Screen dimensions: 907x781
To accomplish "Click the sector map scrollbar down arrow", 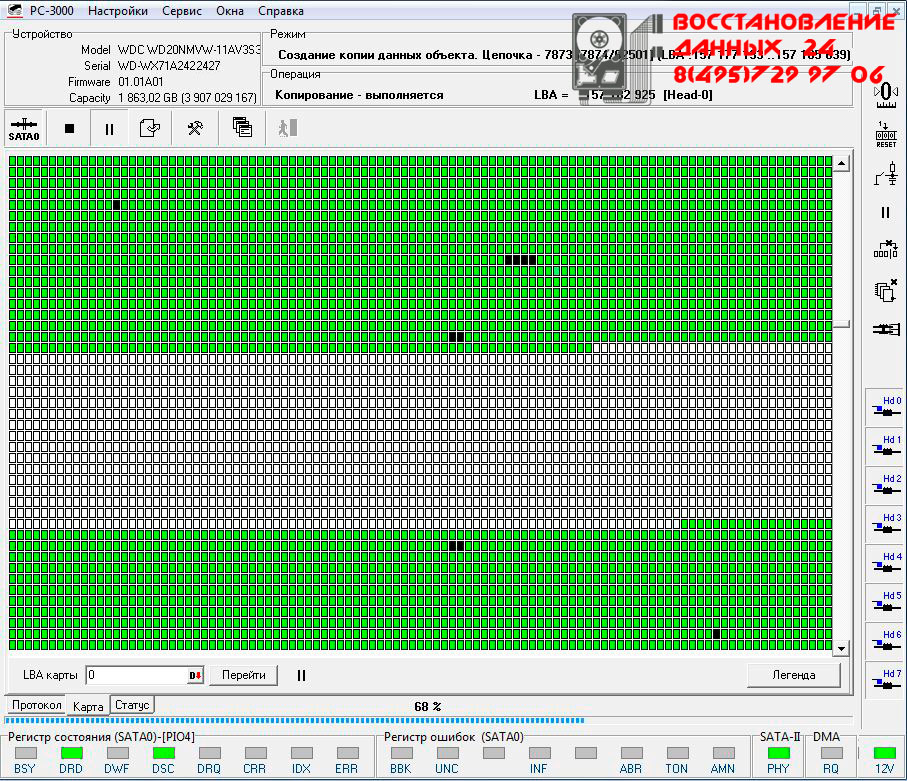I will tap(841, 648).
